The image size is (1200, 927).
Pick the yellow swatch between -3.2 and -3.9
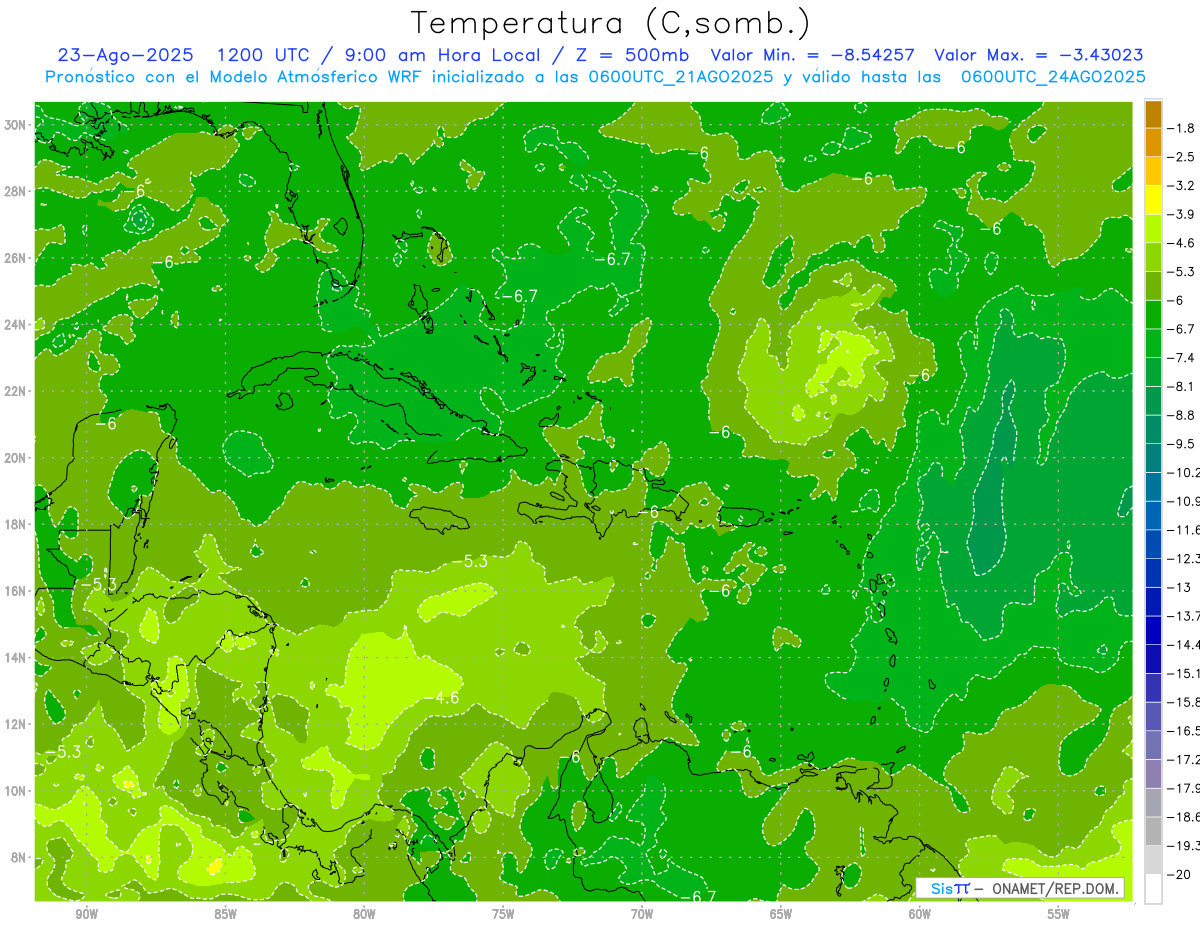tap(1153, 200)
